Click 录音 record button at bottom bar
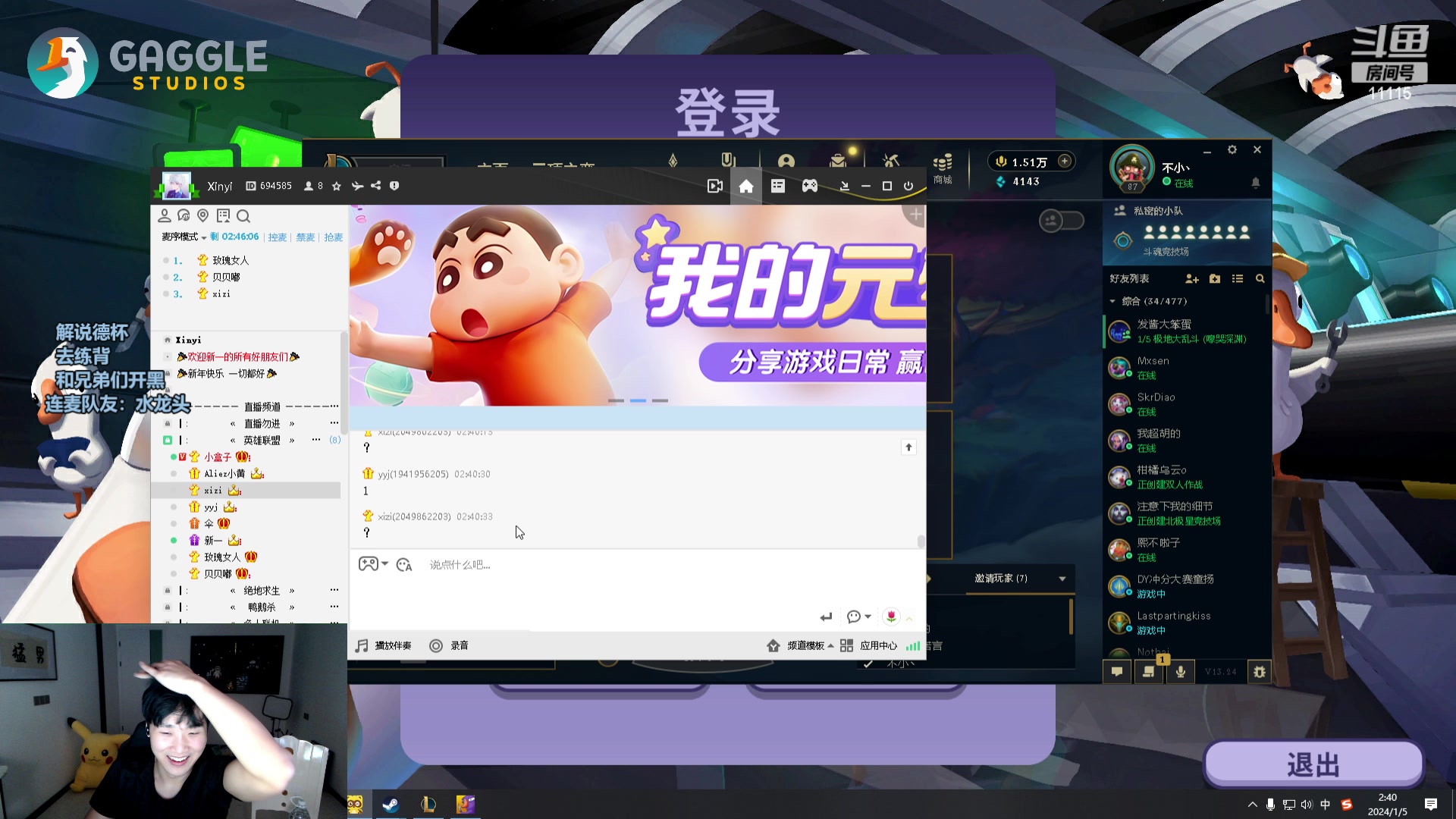This screenshot has width=1456, height=819. pos(449,646)
